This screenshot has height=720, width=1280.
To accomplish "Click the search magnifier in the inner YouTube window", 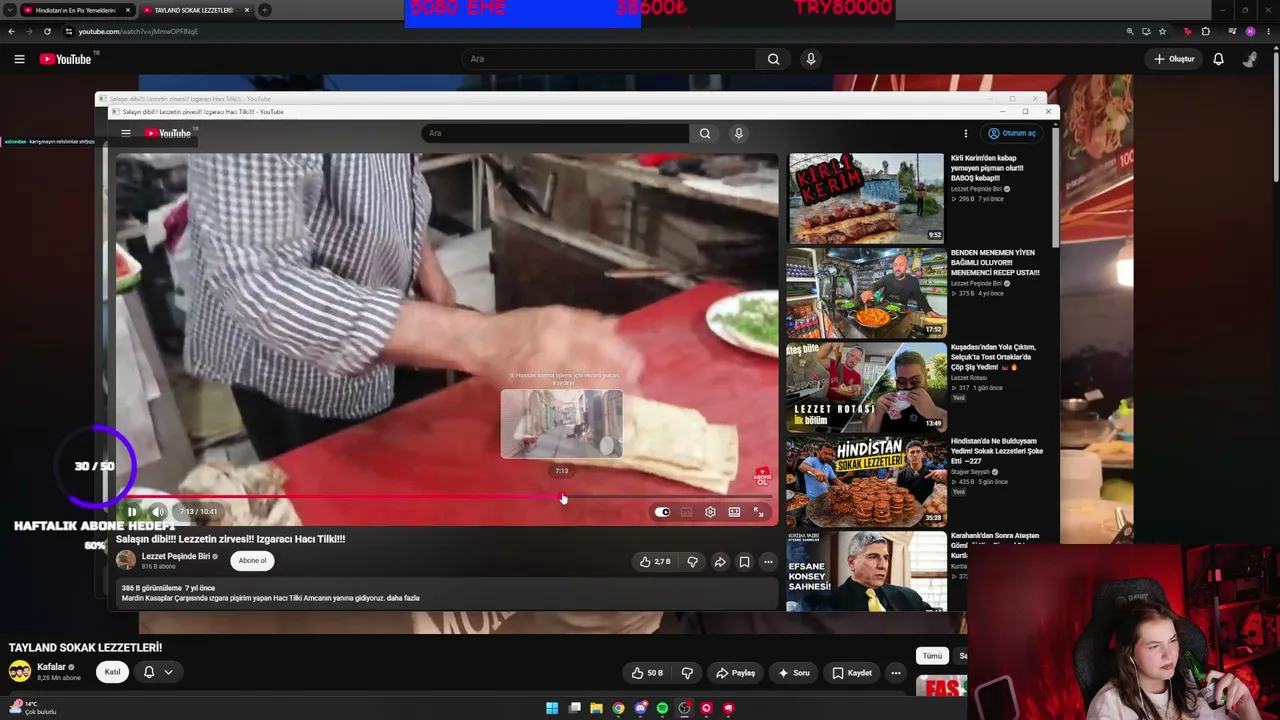I will (705, 133).
